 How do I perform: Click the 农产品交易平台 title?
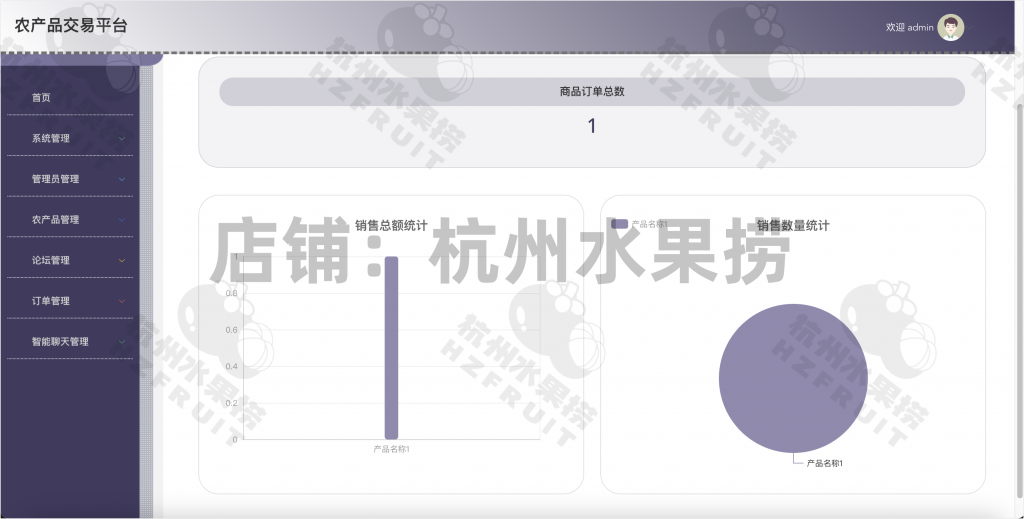tap(71, 25)
